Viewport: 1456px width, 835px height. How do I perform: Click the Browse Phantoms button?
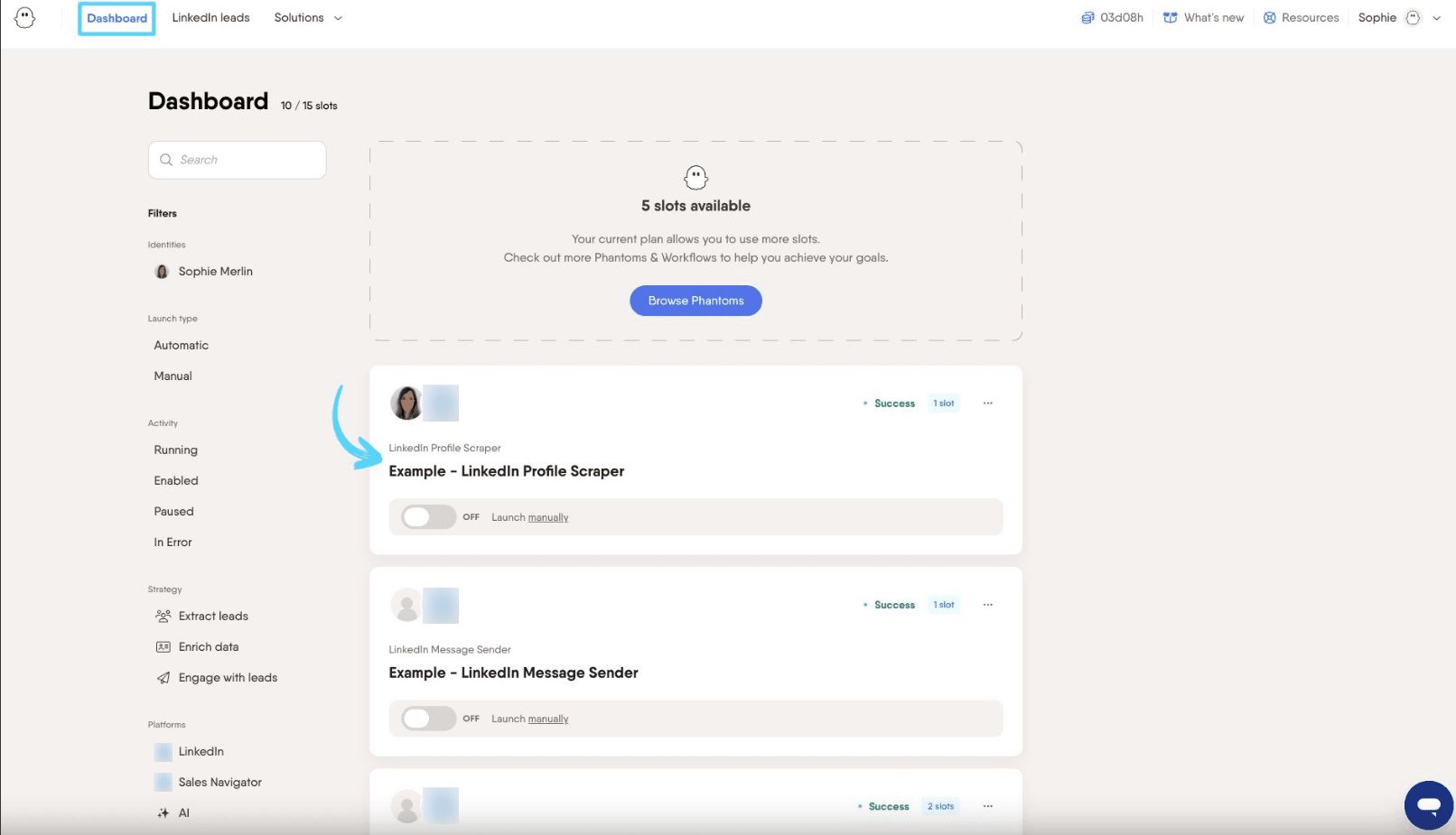click(x=695, y=301)
